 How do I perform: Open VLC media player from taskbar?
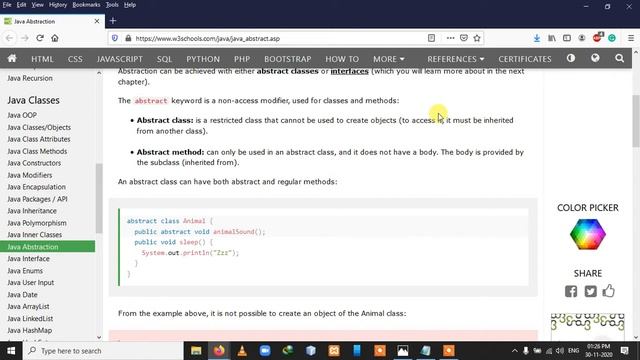(242, 351)
